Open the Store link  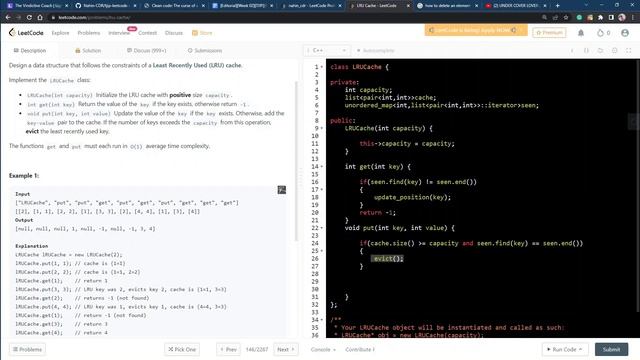coord(202,33)
